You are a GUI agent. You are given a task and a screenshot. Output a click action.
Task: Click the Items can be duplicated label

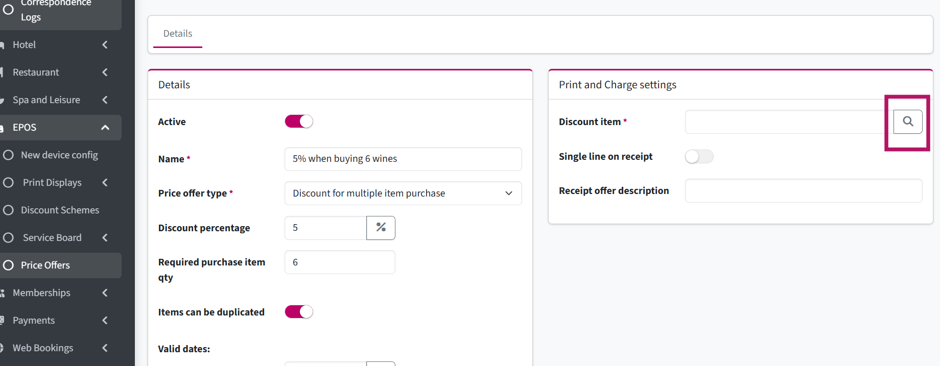pos(211,311)
